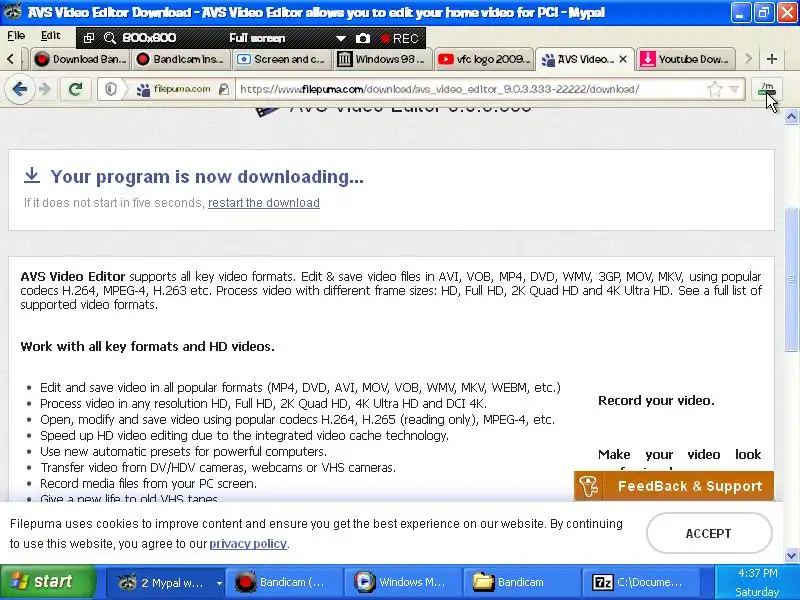
Task: Open the 2 Mypal windows taskbar group
Action: tap(165, 582)
